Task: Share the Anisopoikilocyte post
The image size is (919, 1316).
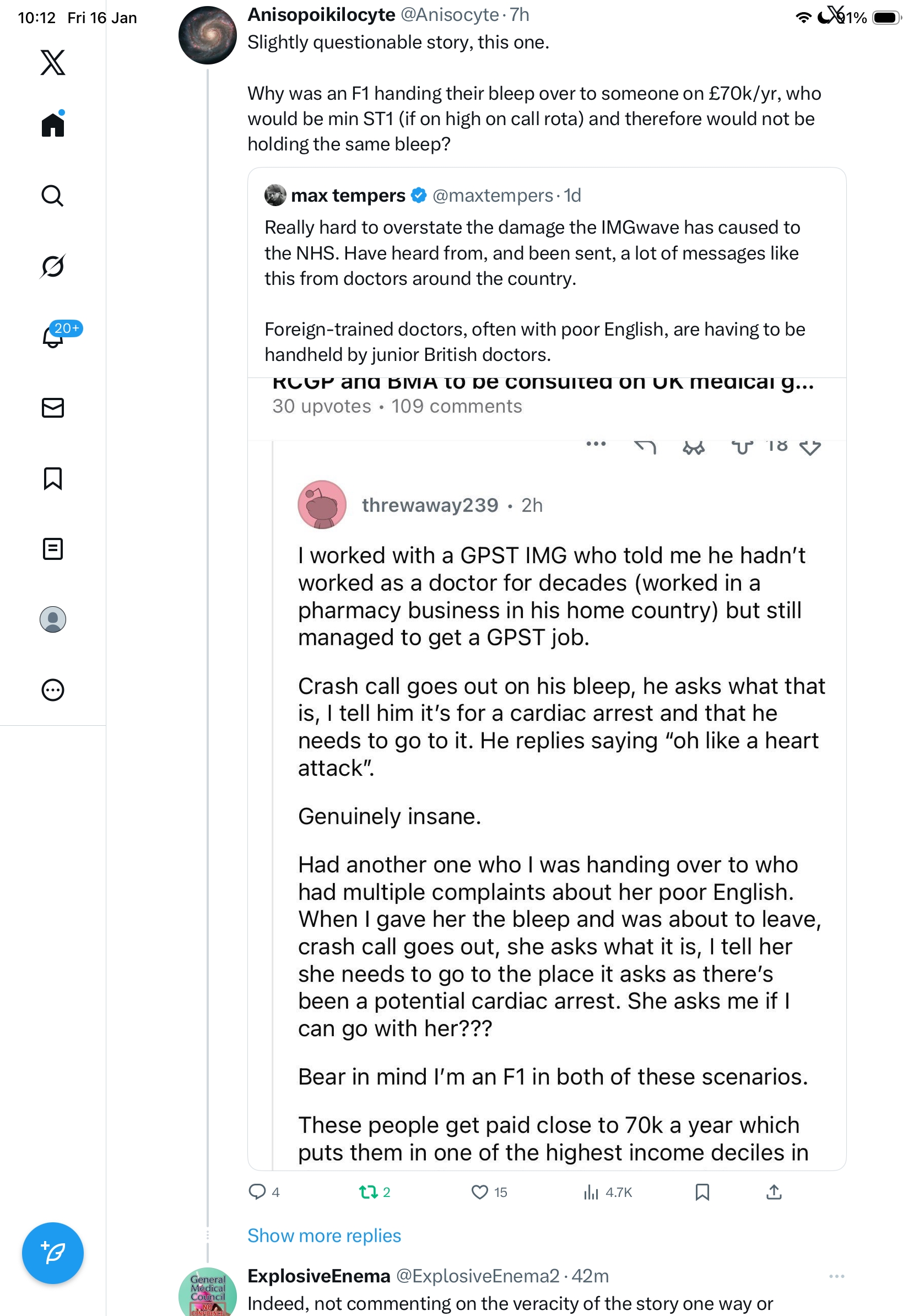Action: [x=774, y=1192]
